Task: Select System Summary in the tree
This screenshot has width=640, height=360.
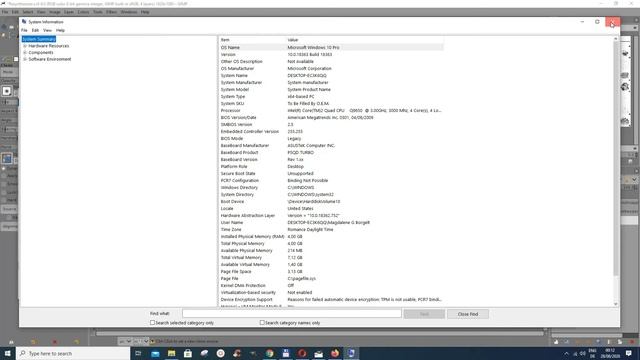Action: pos(39,39)
